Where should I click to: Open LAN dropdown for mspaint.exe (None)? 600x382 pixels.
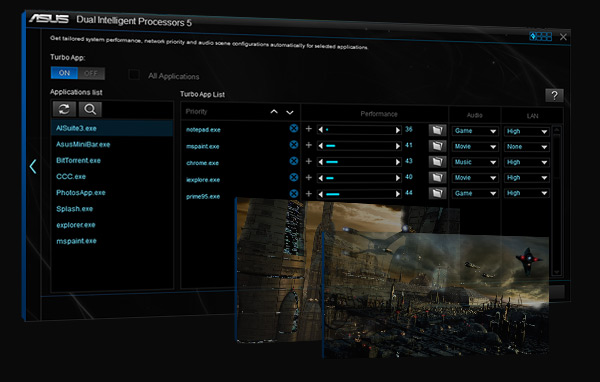(x=527, y=147)
